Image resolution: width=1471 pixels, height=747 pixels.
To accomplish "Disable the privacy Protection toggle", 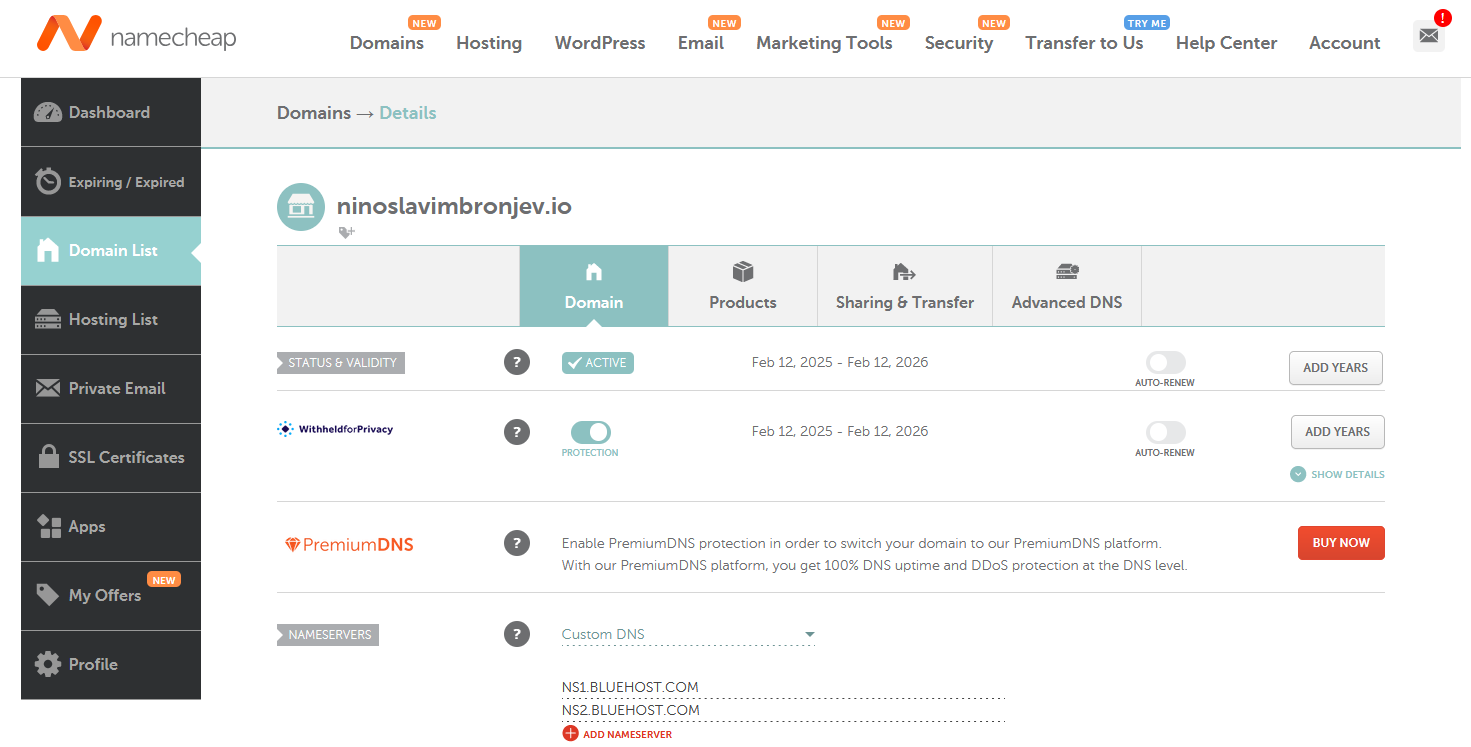I will [590, 432].
